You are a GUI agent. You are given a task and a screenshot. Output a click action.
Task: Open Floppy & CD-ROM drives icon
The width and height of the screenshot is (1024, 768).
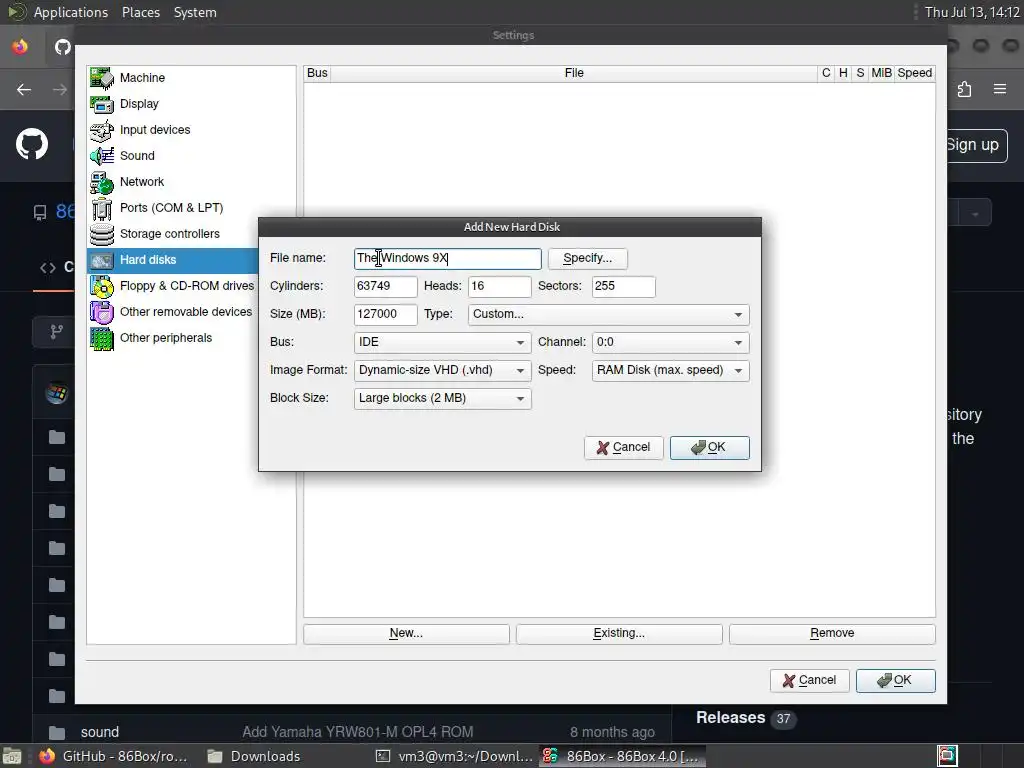click(x=102, y=286)
